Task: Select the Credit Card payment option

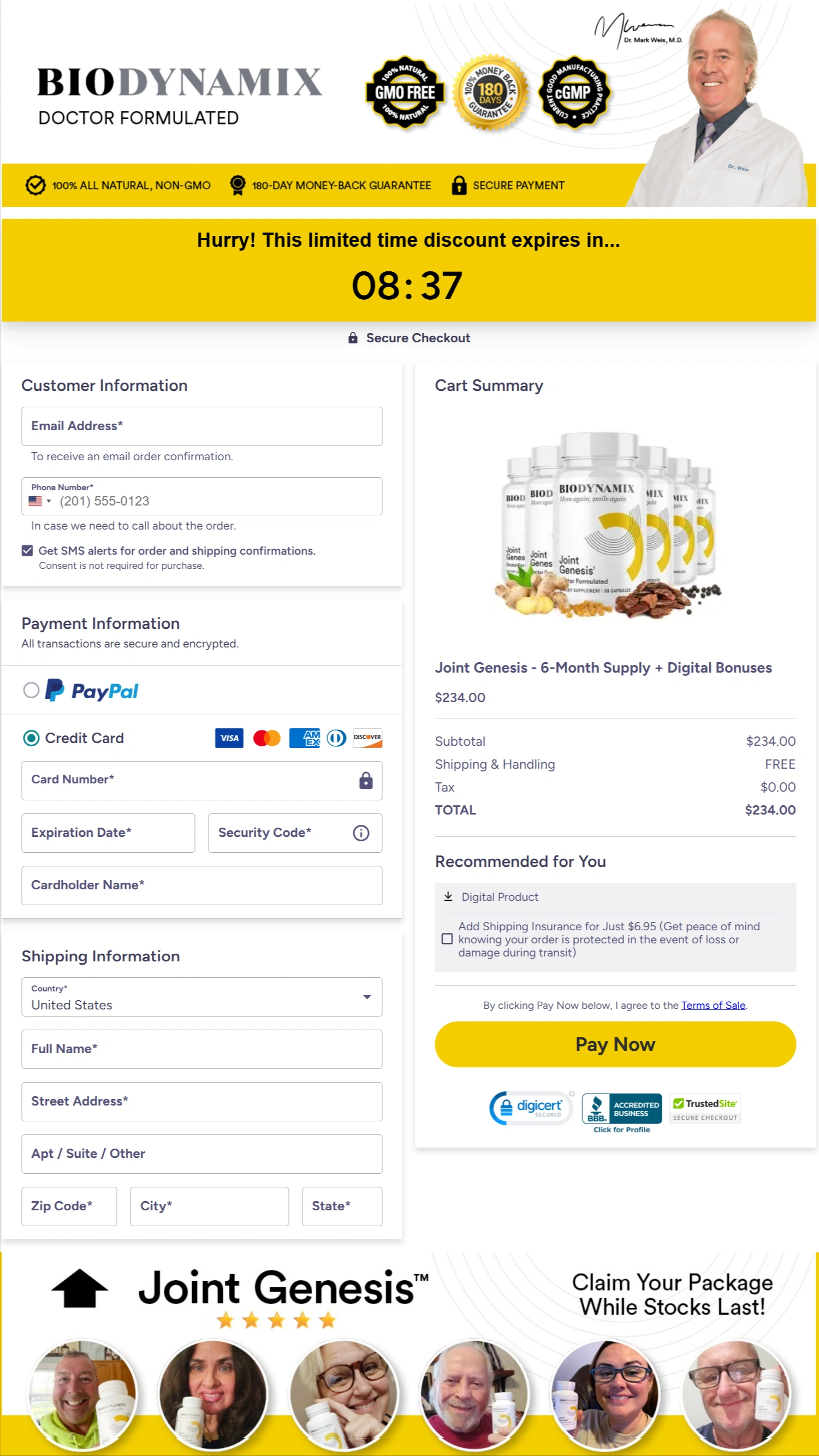Action: pyautogui.click(x=32, y=738)
